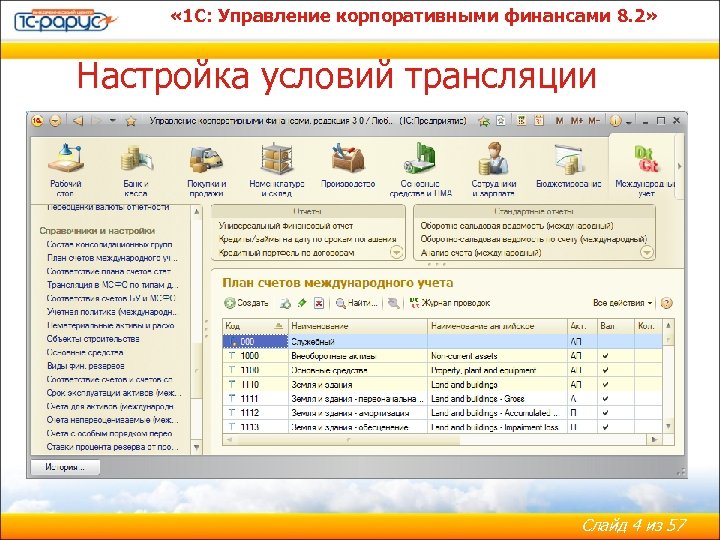Open Состав консолидационных групп link

[109, 245]
